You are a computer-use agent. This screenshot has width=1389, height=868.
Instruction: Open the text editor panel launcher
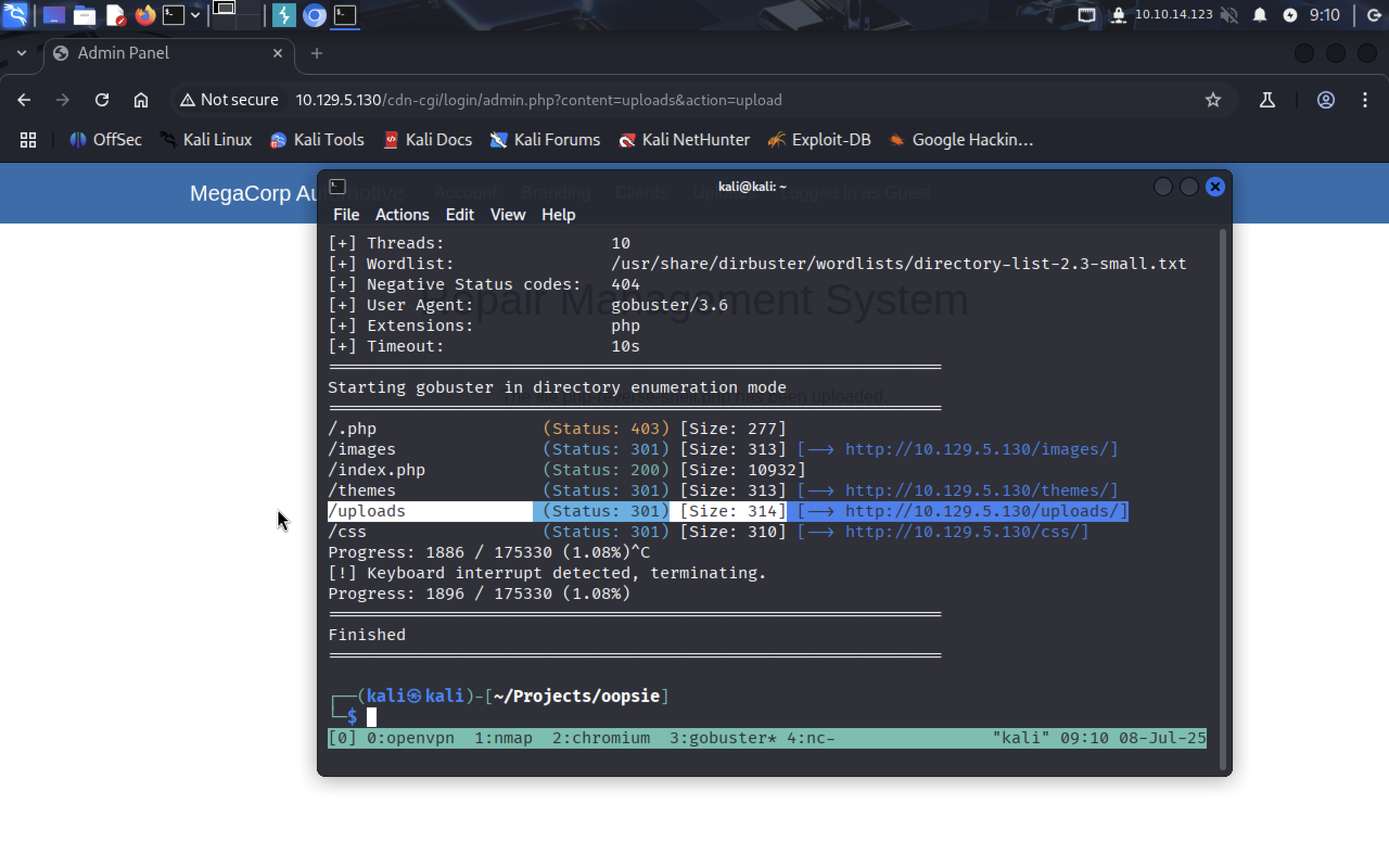click(x=116, y=16)
